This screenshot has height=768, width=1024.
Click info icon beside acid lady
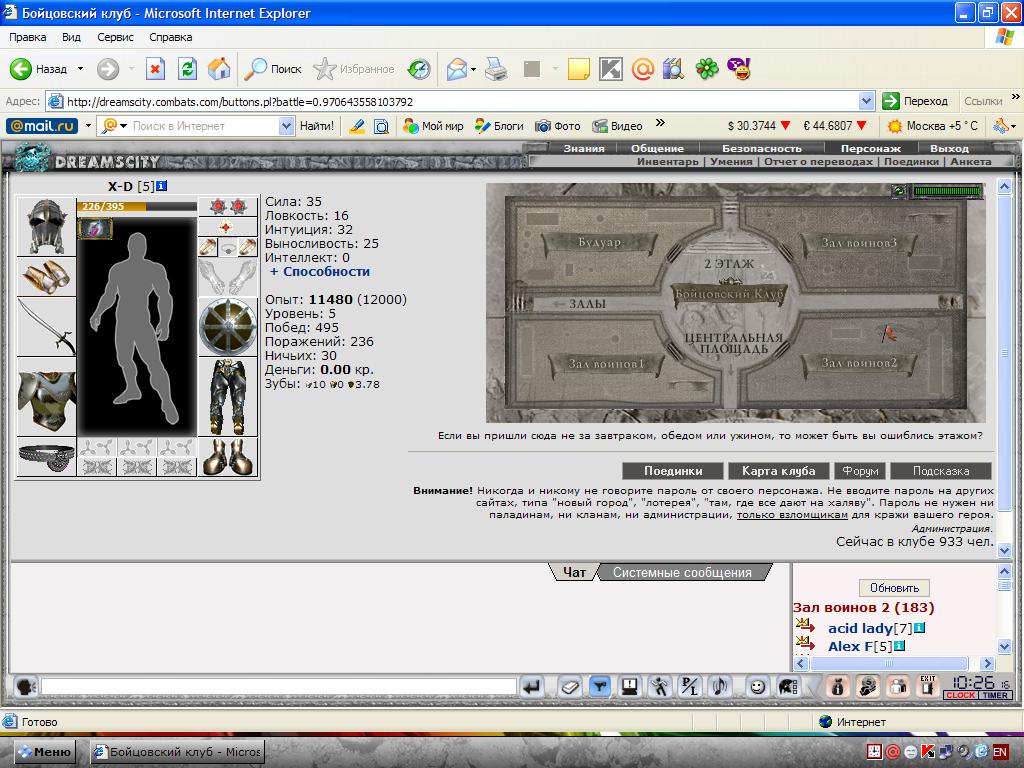[x=920, y=628]
